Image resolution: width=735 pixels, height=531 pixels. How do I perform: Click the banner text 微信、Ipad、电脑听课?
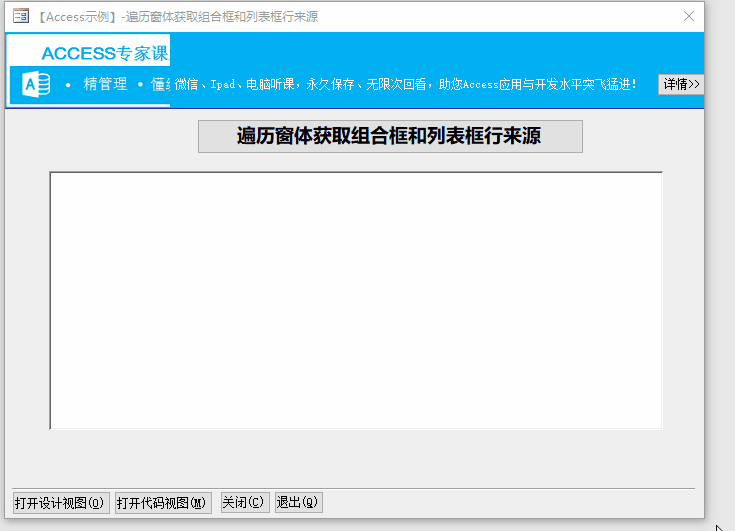pyautogui.click(x=235, y=84)
